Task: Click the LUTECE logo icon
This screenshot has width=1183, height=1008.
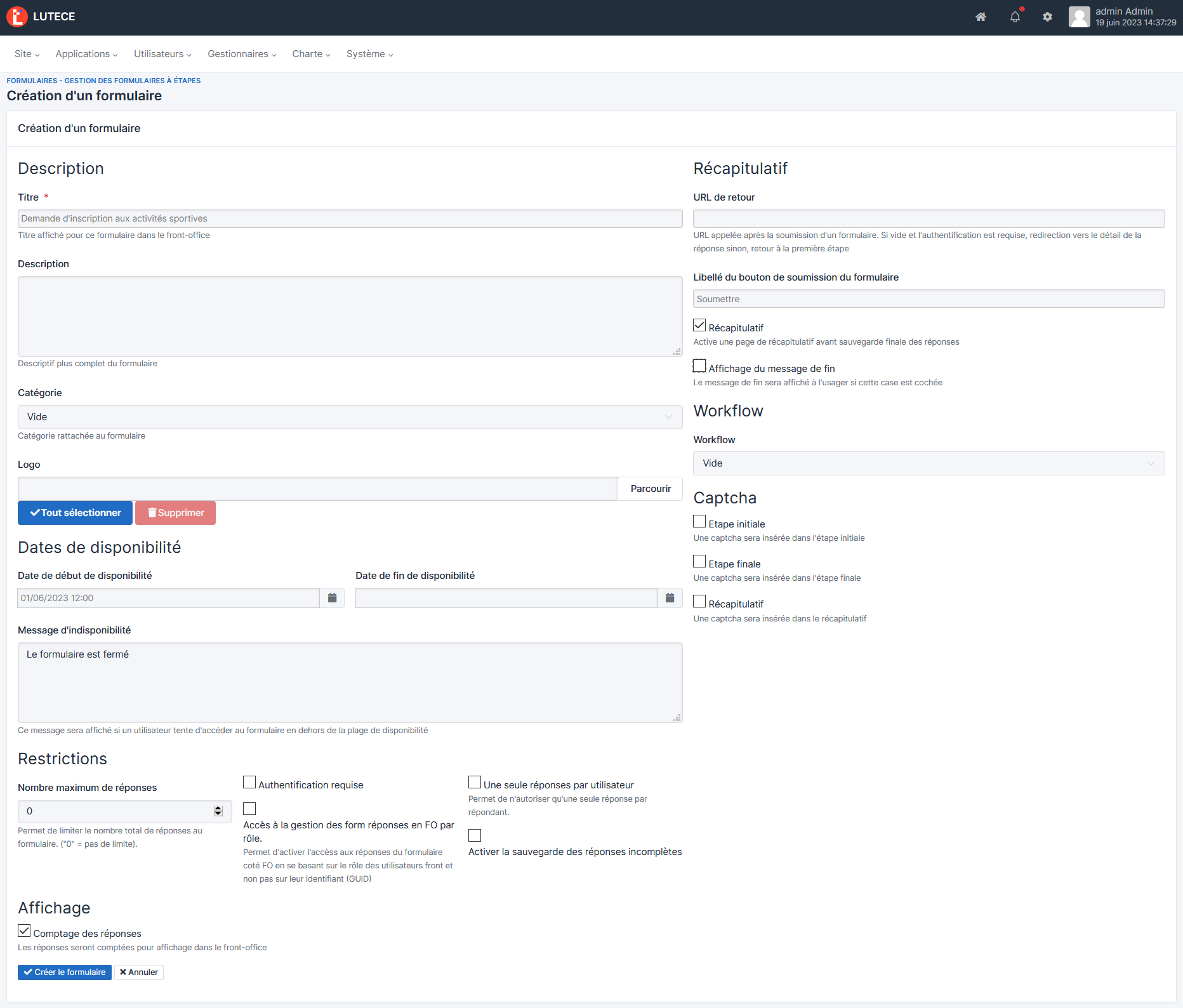Action: (x=17, y=17)
